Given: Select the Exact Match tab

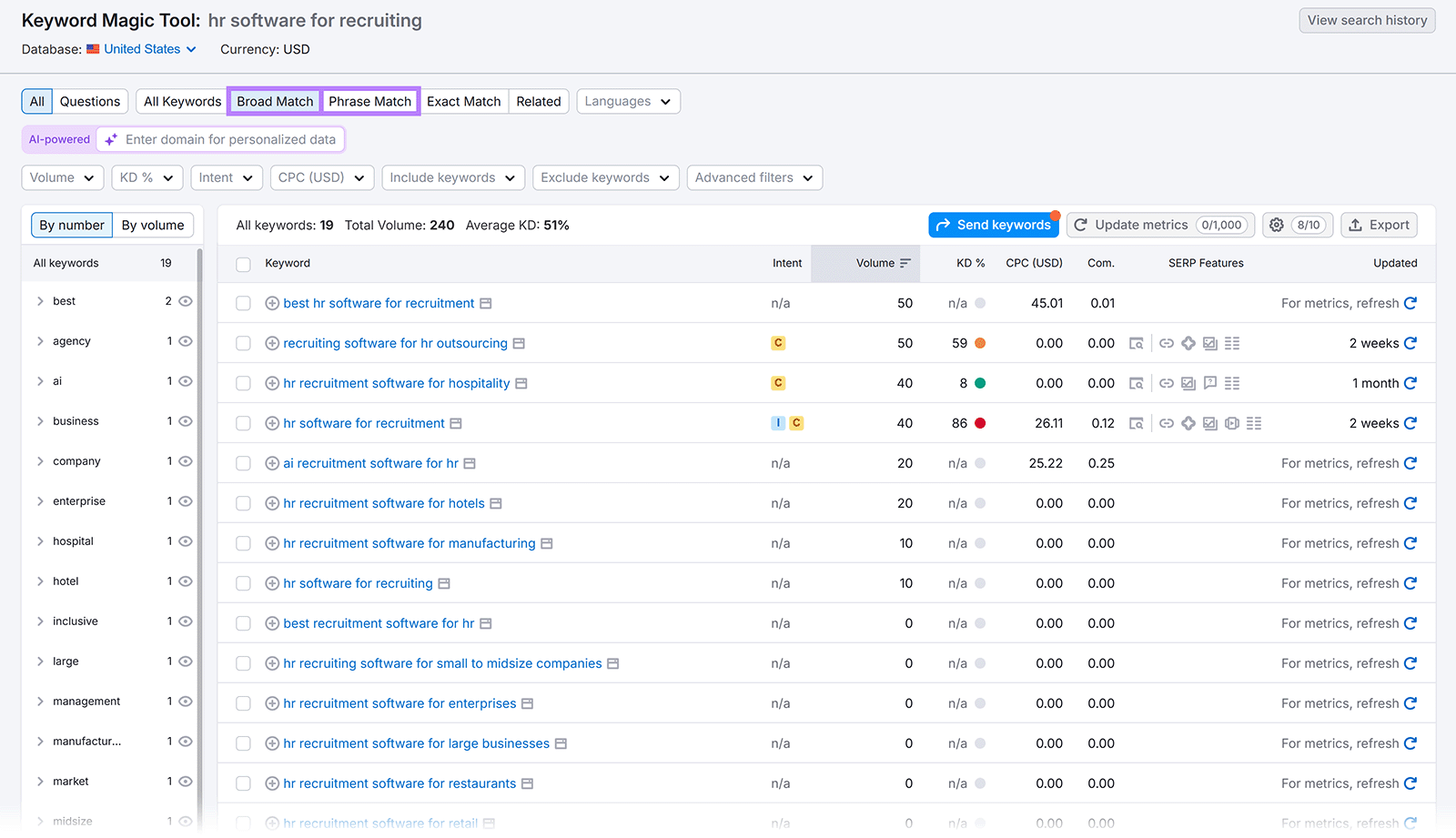Looking at the screenshot, I should (x=464, y=101).
